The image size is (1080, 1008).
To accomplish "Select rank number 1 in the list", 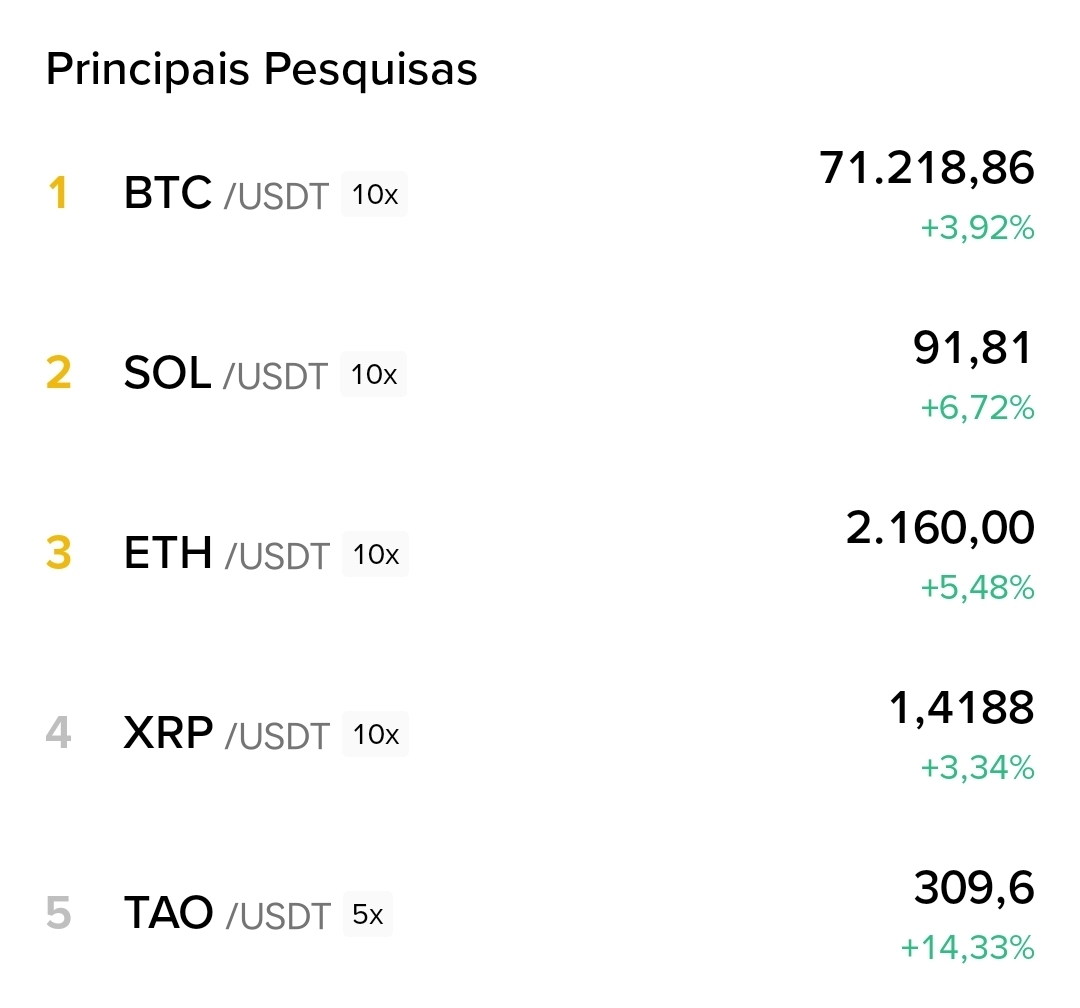I will pyautogui.click(x=58, y=193).
